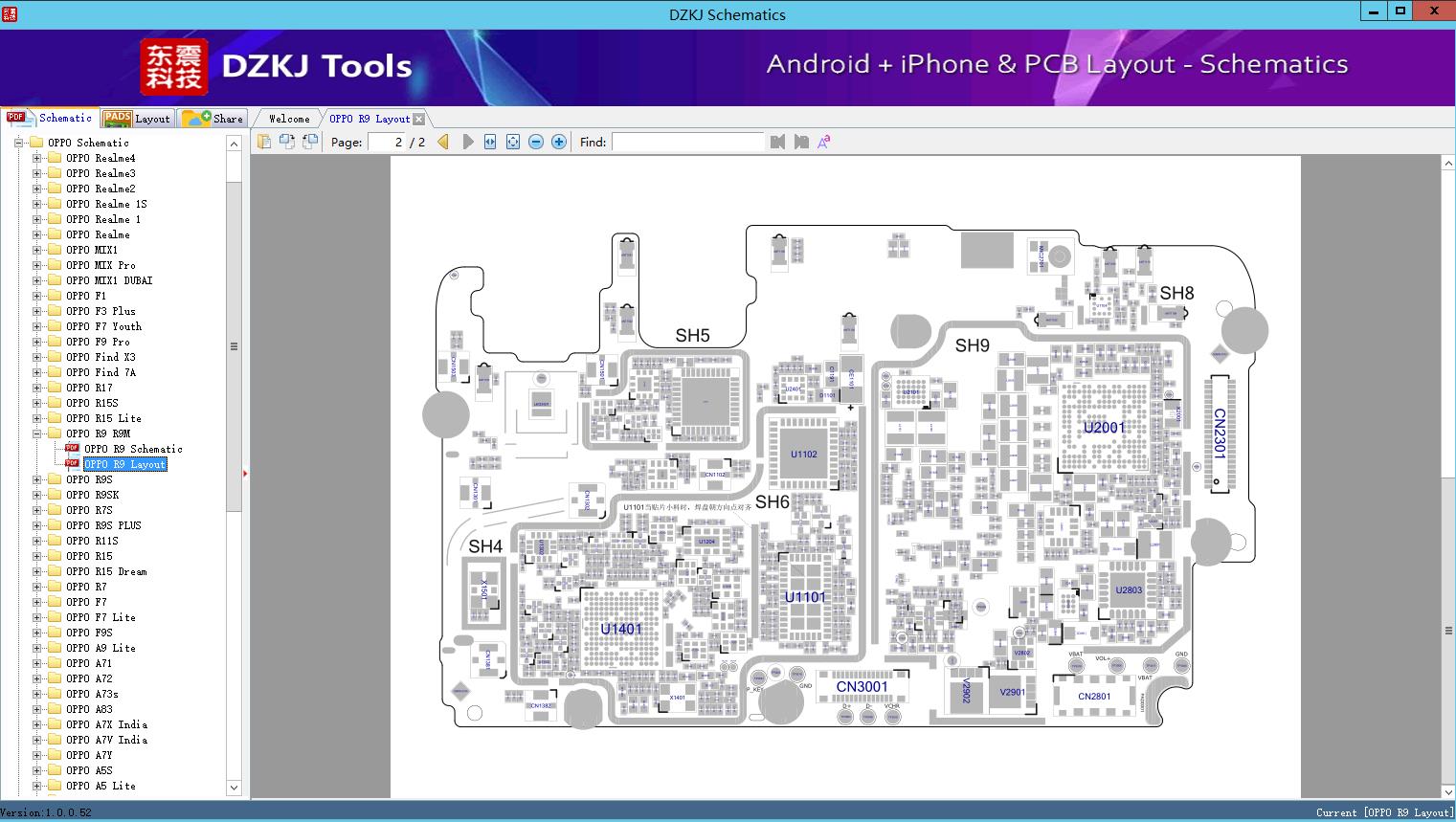Expand the OPPO A9 Lite folder

(36, 648)
